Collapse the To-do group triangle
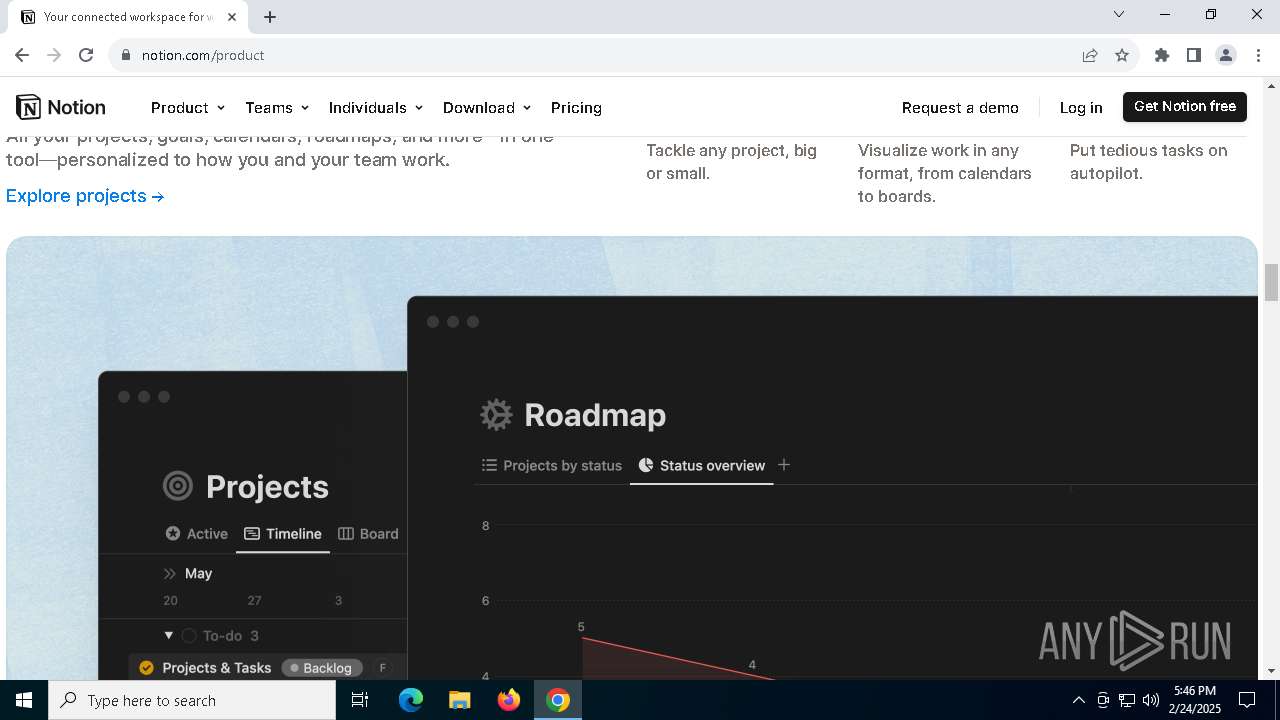The width and height of the screenshot is (1280, 720). tap(169, 635)
